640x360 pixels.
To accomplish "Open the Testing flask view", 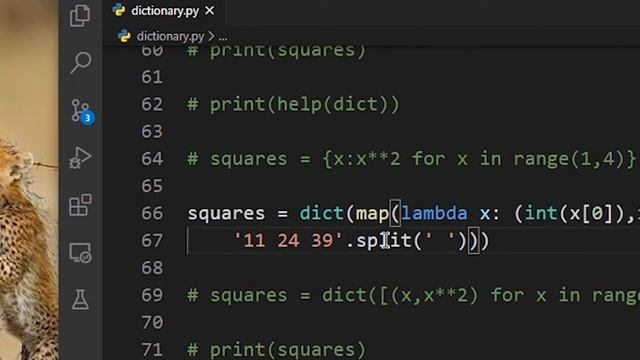I will [80, 300].
